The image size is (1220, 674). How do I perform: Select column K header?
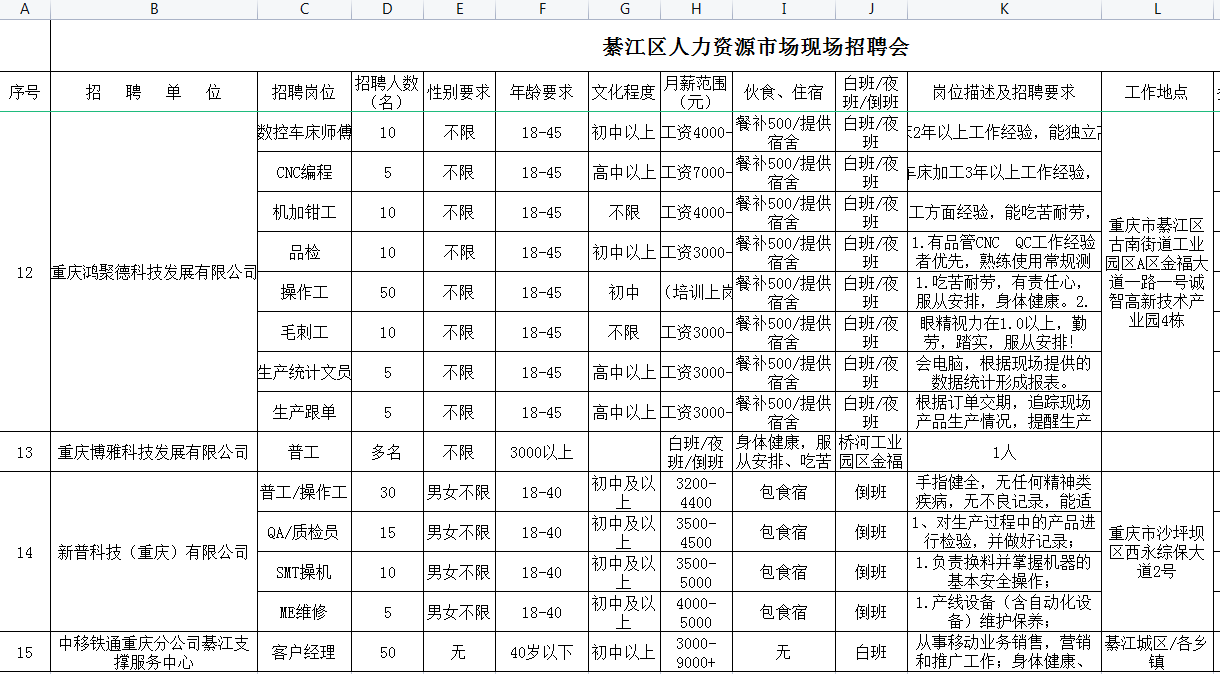point(1004,9)
